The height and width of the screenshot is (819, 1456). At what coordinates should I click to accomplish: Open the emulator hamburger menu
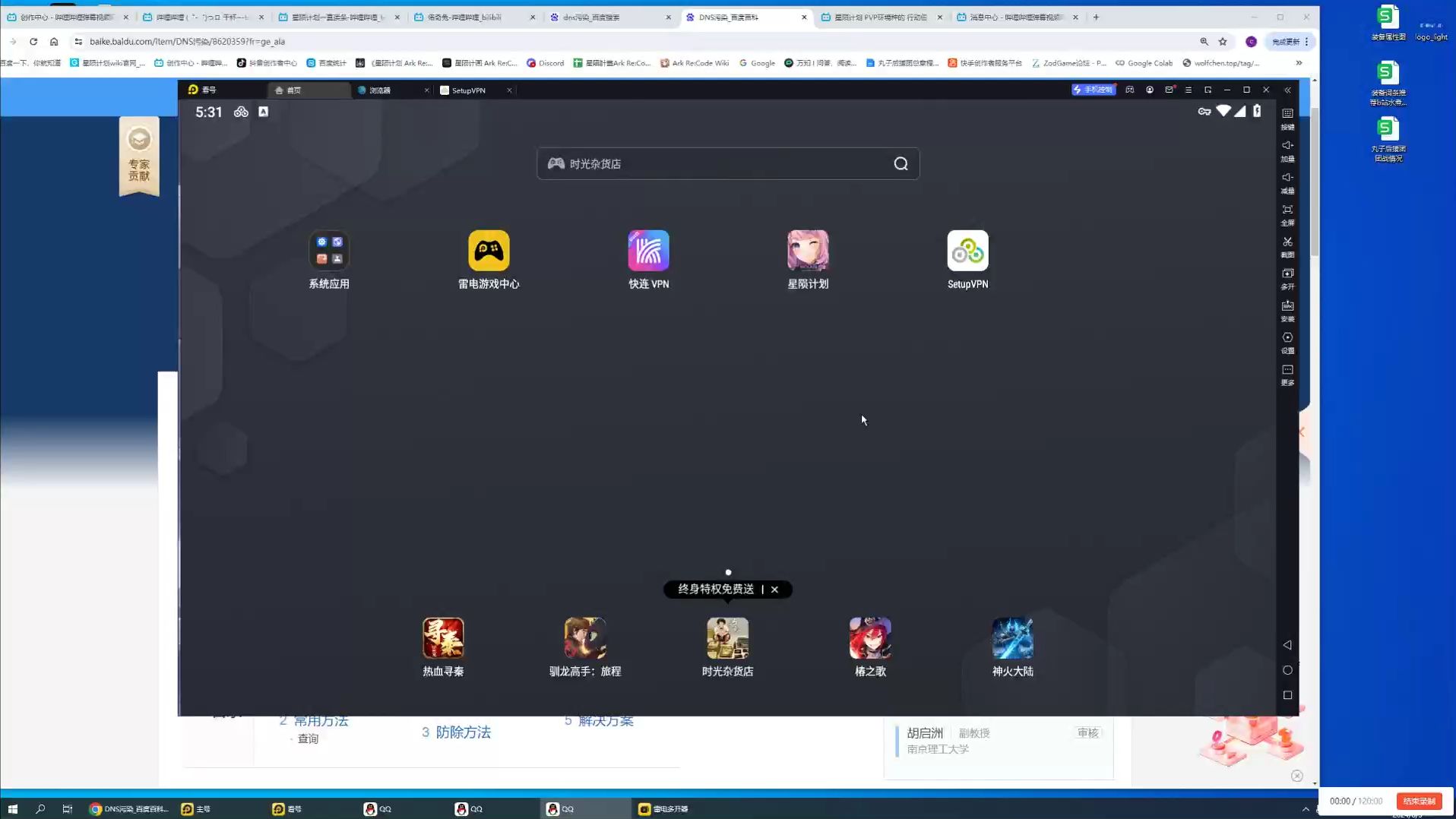pos(1189,90)
